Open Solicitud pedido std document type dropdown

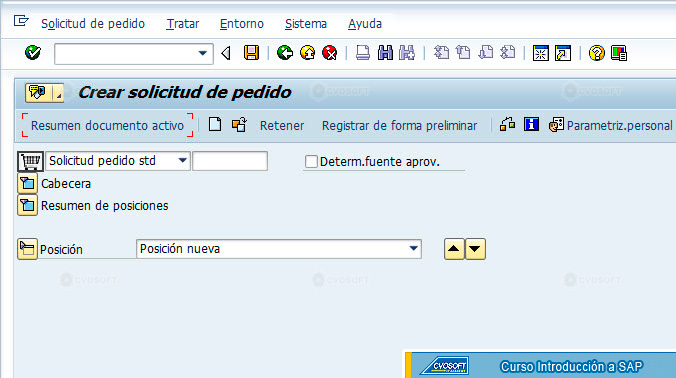(182, 161)
